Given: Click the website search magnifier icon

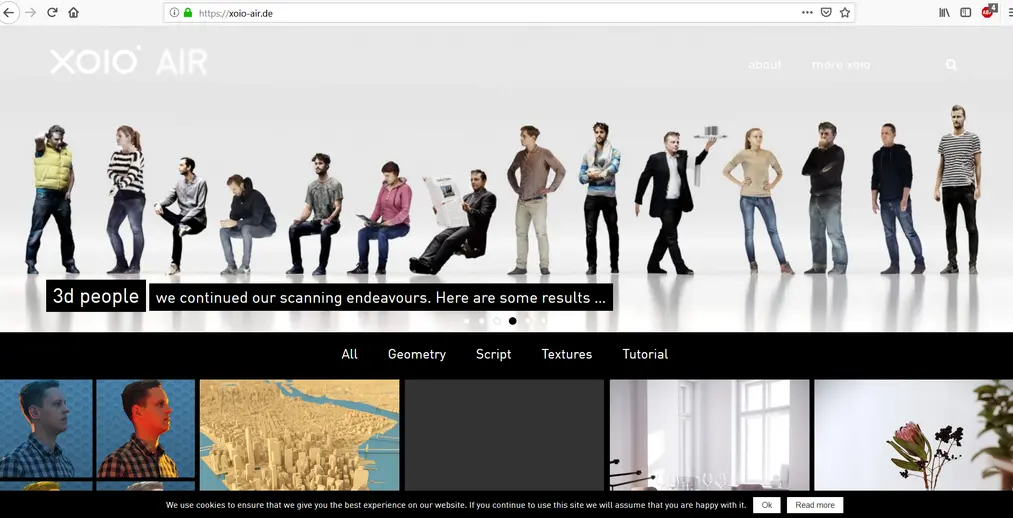Looking at the screenshot, I should 951,65.
